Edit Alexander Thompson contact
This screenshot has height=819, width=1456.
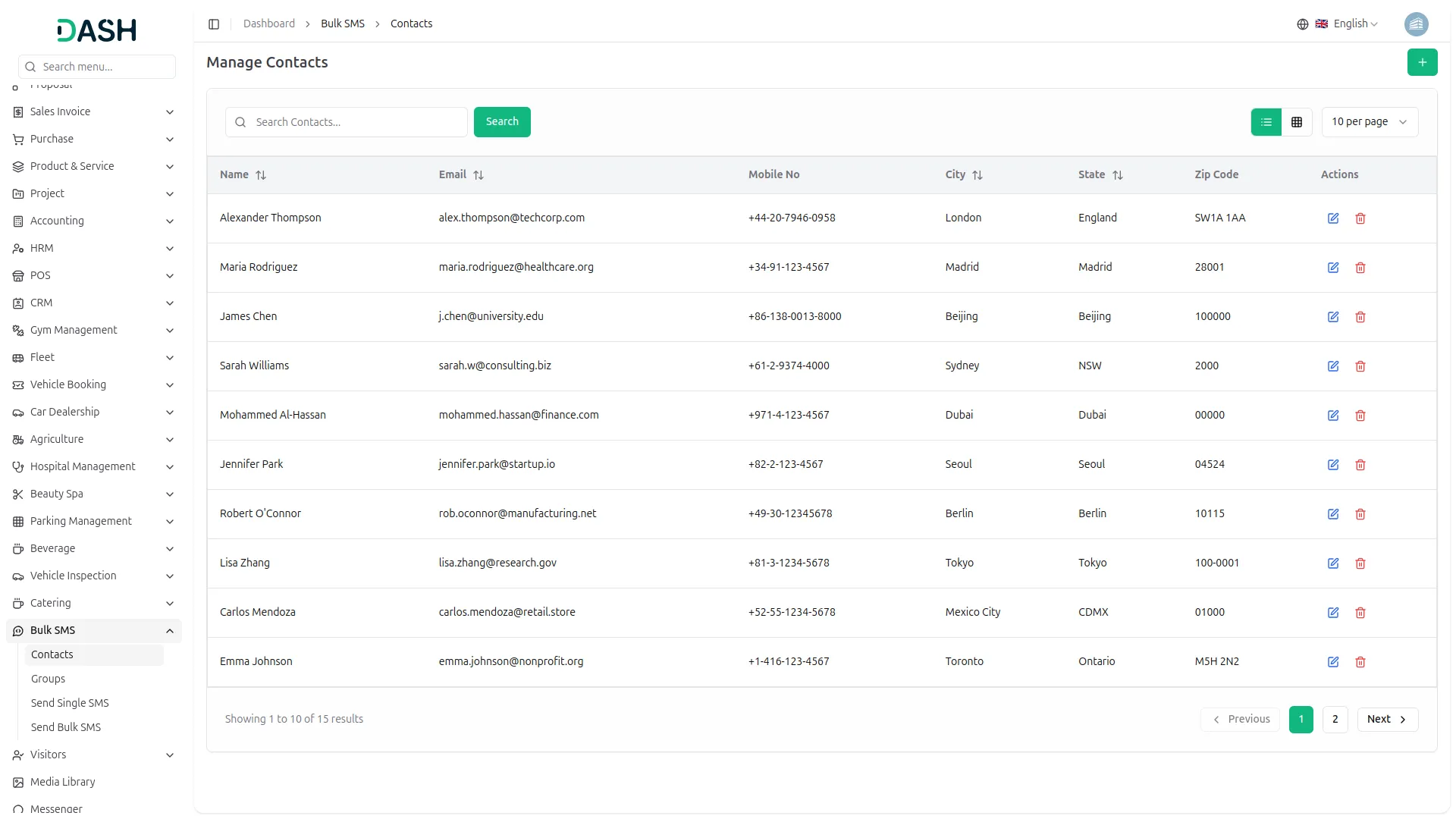pyautogui.click(x=1333, y=218)
